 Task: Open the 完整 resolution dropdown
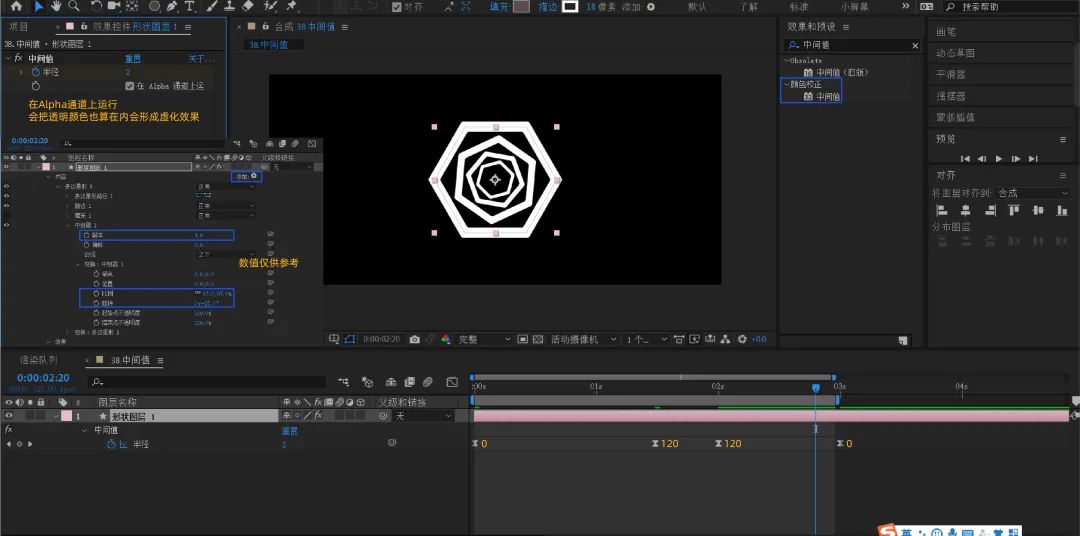(485, 339)
